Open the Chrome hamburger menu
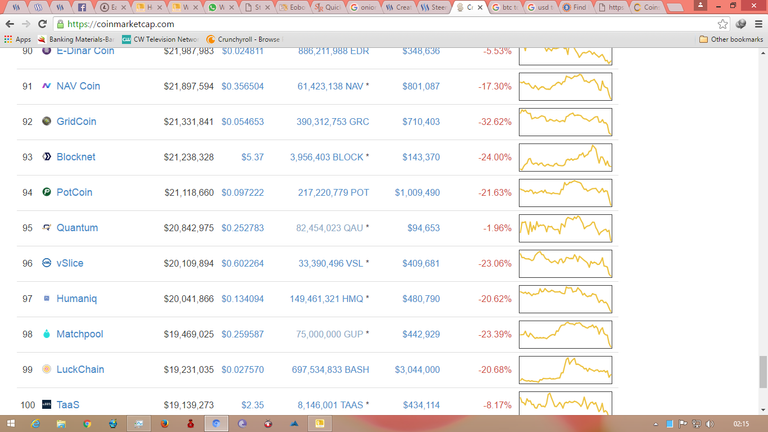The image size is (768, 432). point(758,24)
